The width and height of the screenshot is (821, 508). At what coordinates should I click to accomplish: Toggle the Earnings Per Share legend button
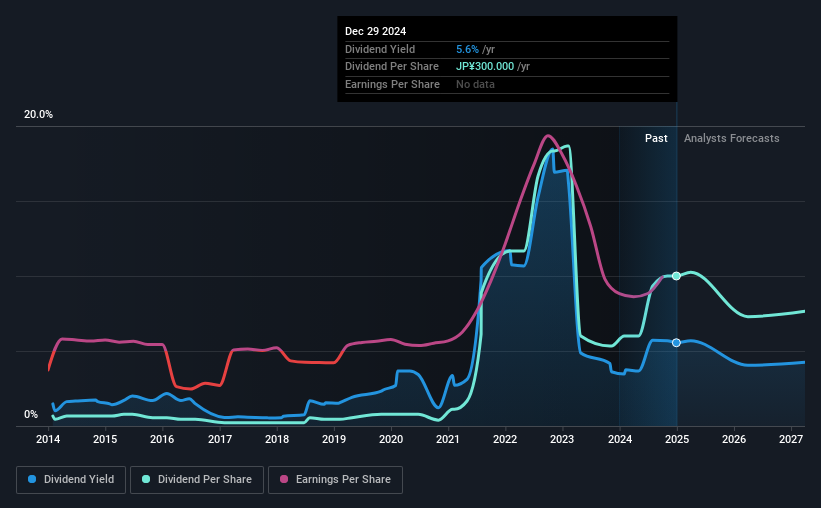click(335, 480)
